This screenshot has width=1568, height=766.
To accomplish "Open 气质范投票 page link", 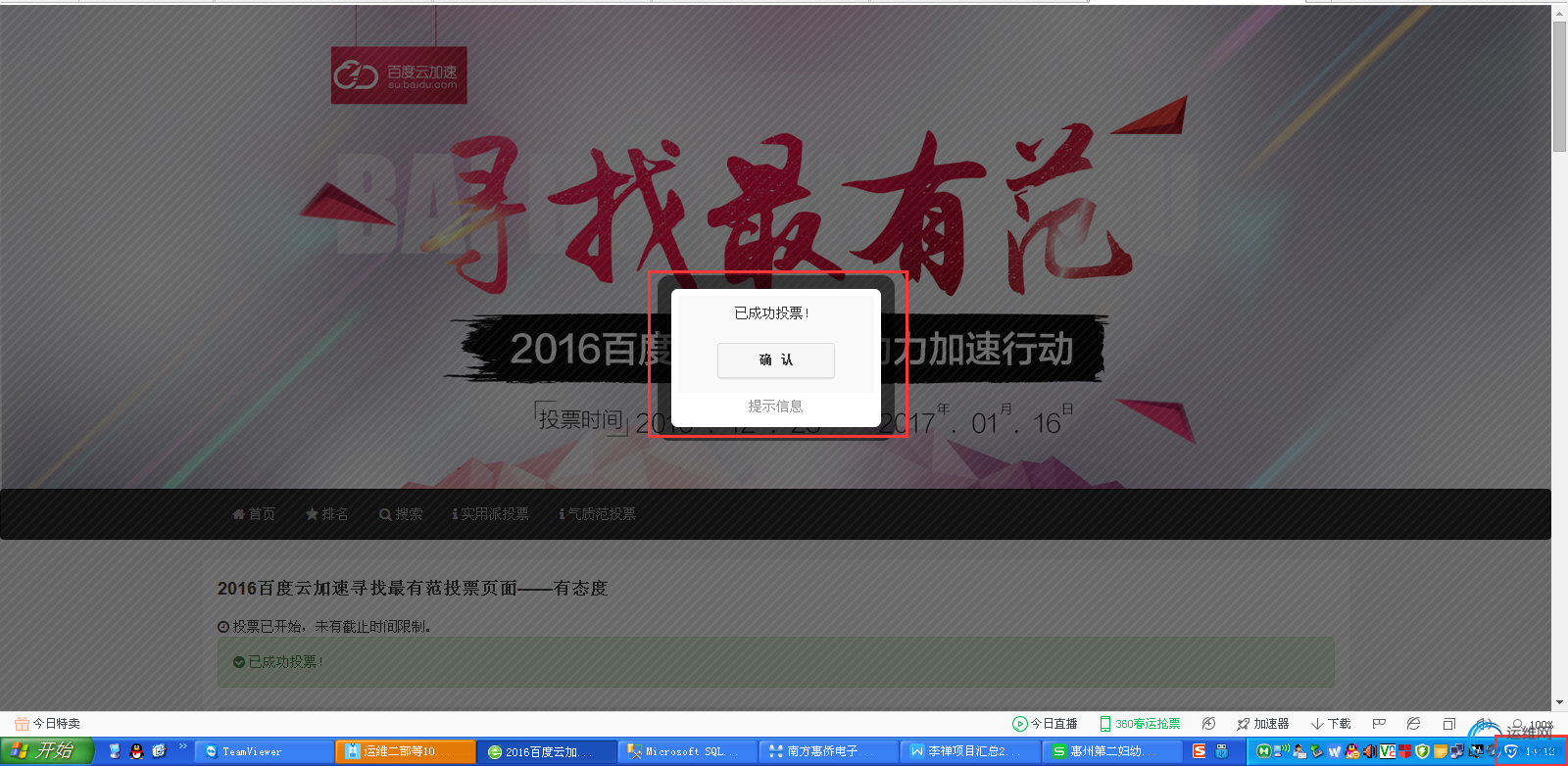I will 597,514.
